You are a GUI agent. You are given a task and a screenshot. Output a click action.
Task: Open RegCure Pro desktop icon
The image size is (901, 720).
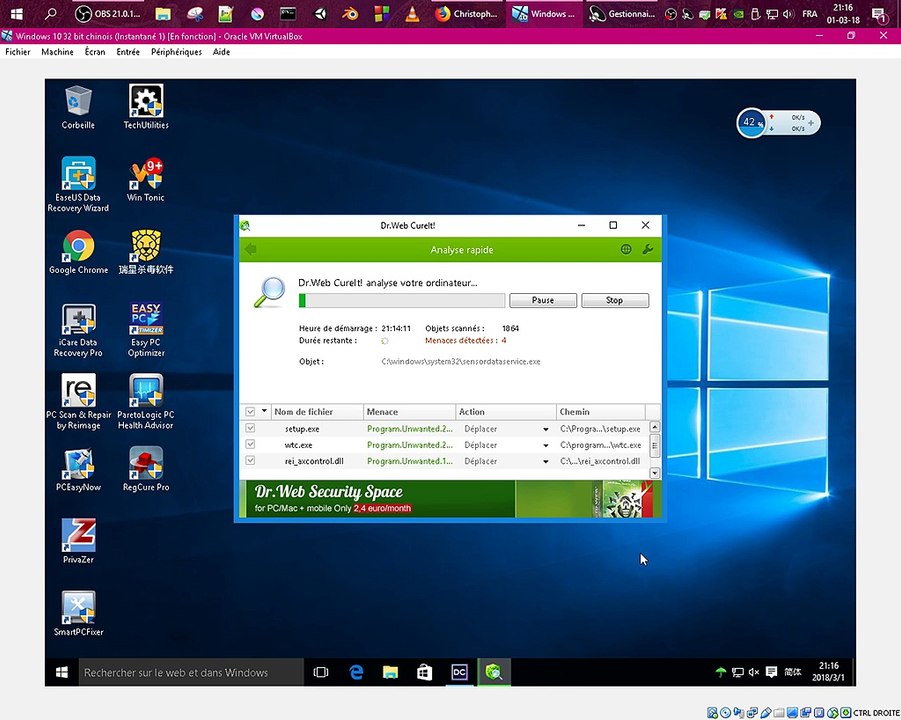tap(146, 469)
